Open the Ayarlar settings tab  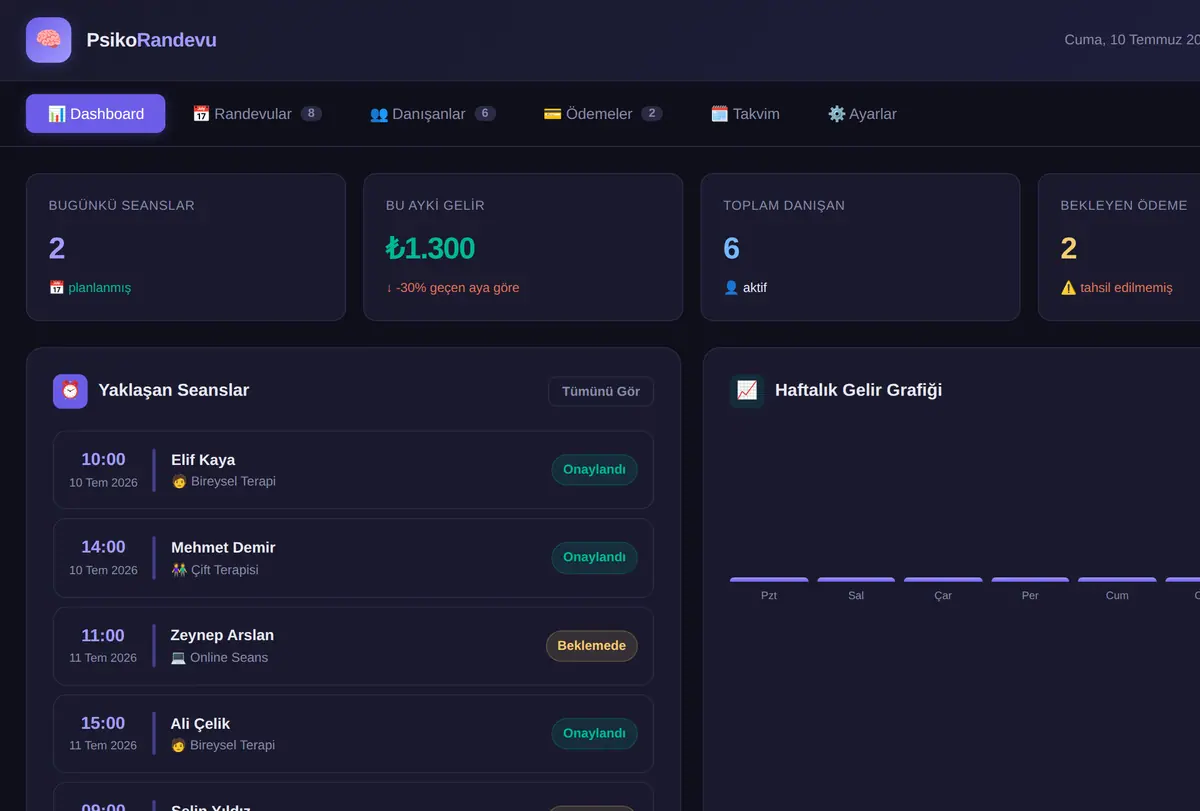point(862,114)
